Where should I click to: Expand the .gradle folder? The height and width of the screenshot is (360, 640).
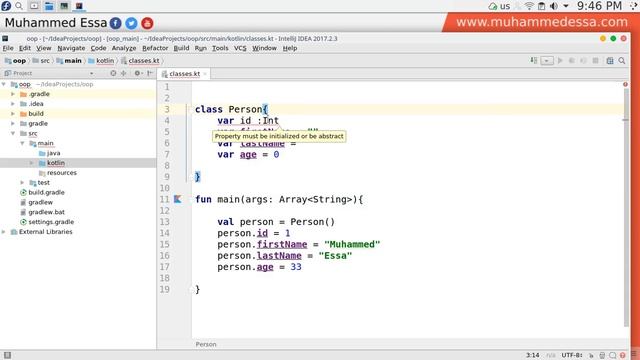pos(13,94)
